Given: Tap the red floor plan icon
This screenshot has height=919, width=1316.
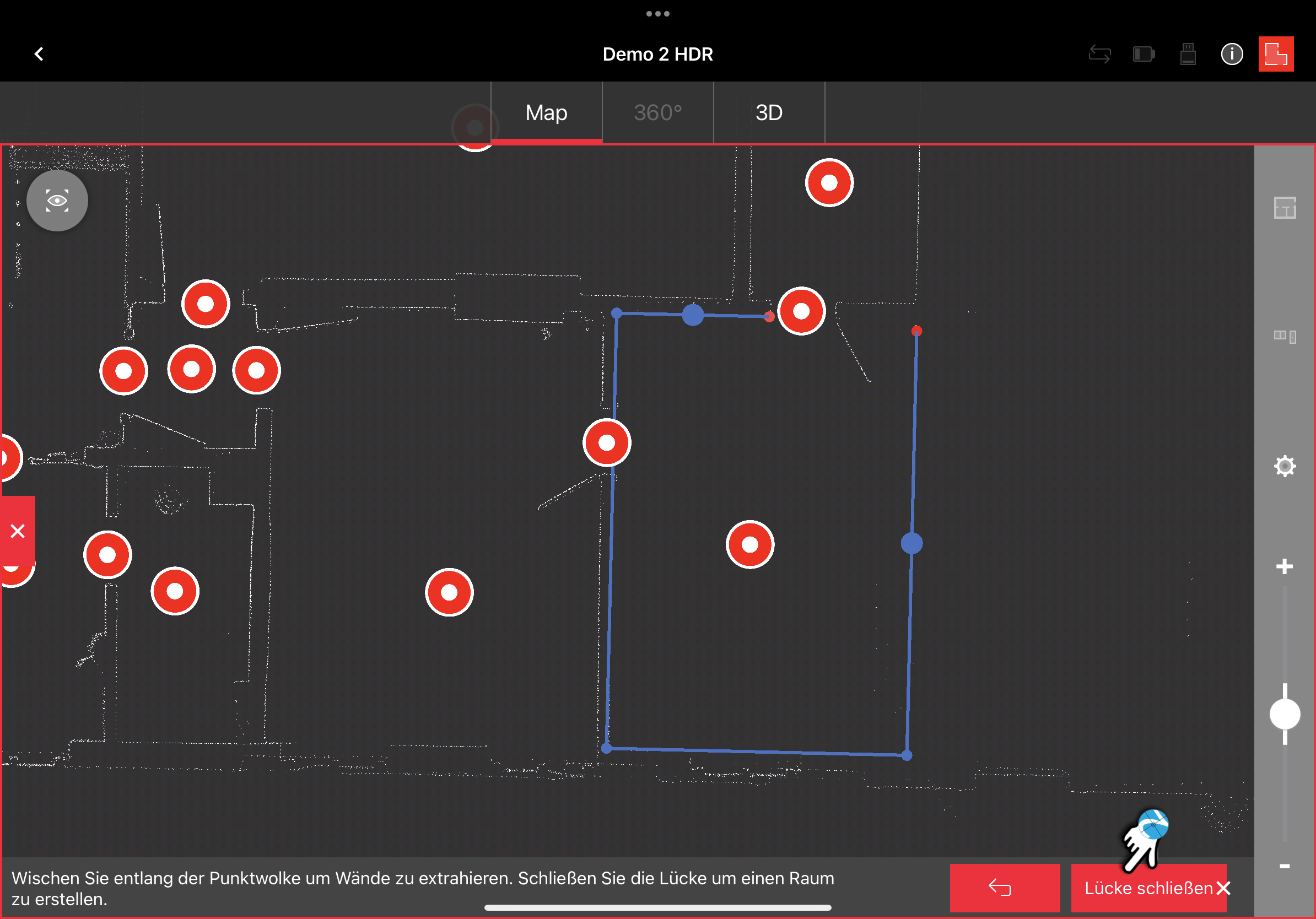Looking at the screenshot, I should pos(1276,55).
